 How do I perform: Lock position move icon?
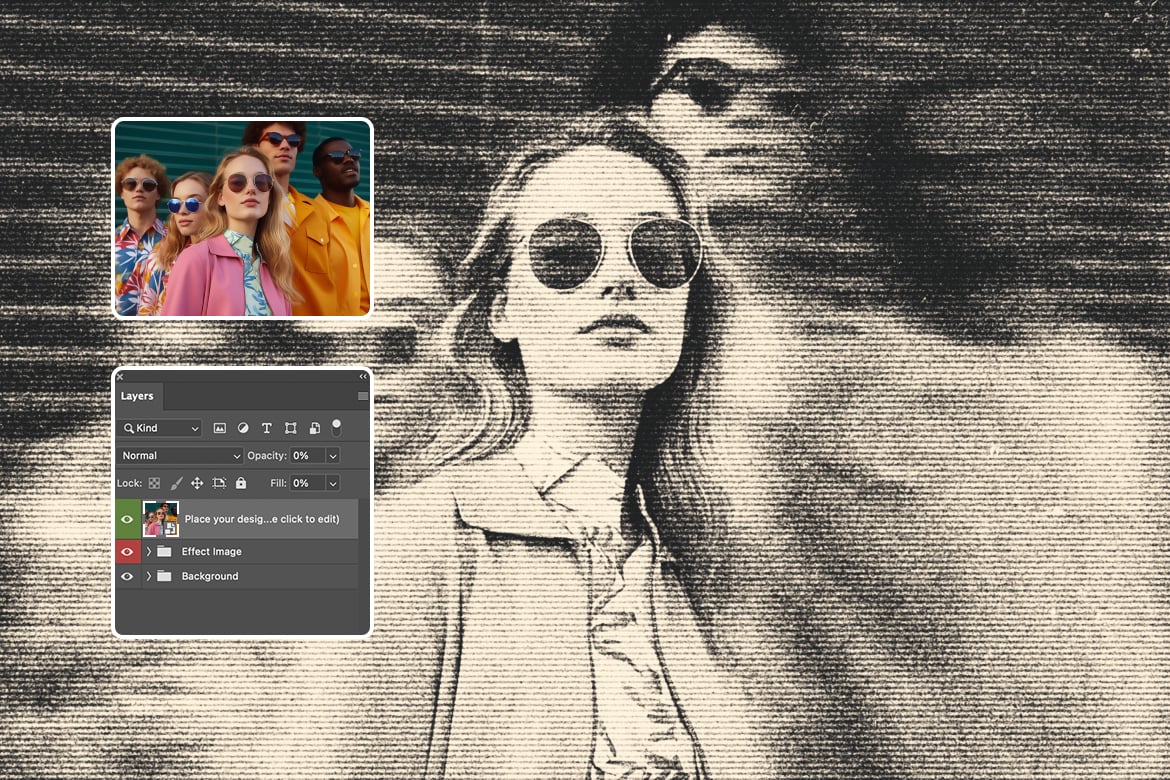coord(197,483)
